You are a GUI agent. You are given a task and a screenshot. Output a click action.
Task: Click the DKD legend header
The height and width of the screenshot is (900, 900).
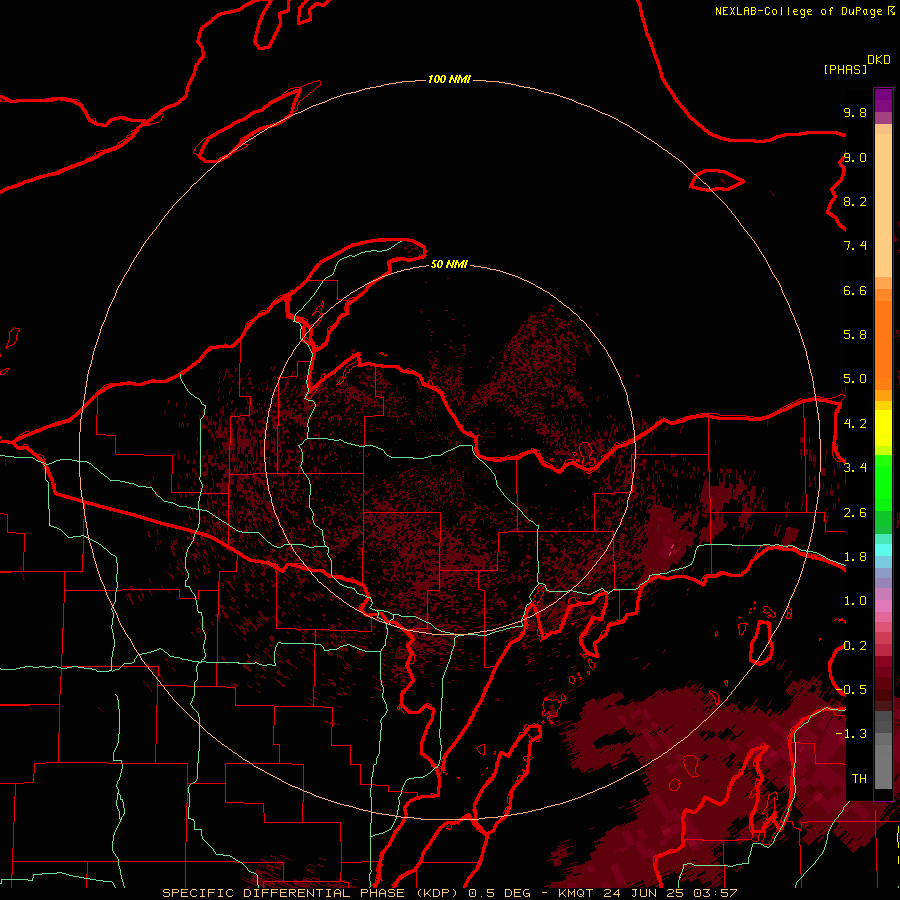[878, 60]
